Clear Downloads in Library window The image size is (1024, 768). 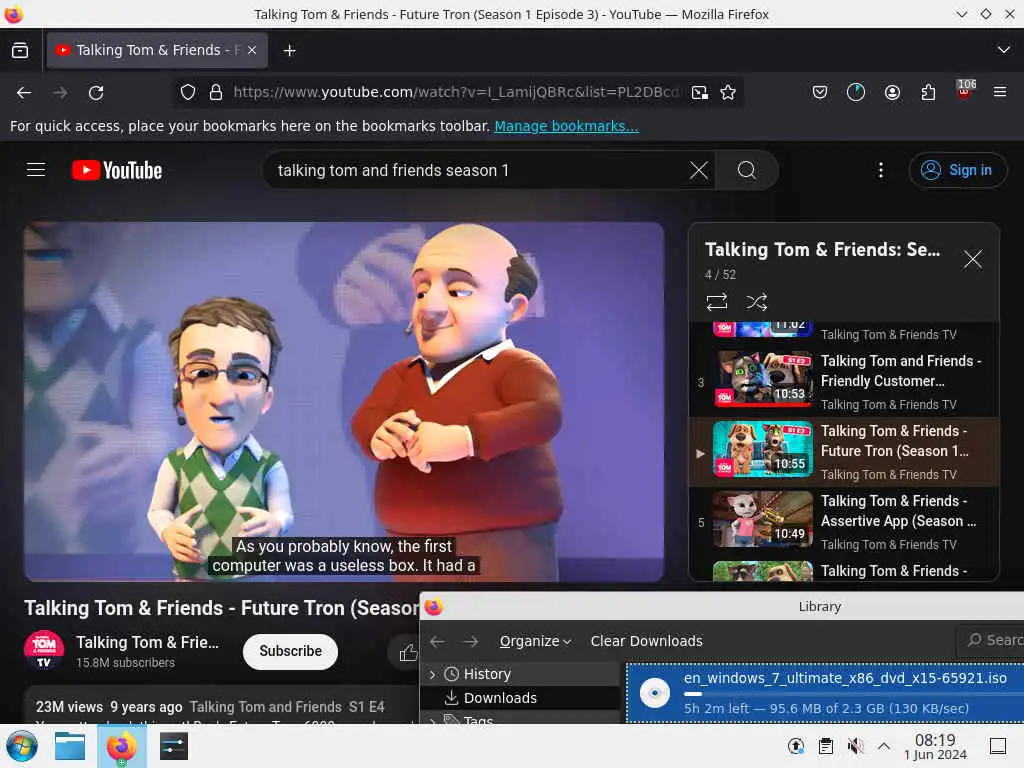647,641
